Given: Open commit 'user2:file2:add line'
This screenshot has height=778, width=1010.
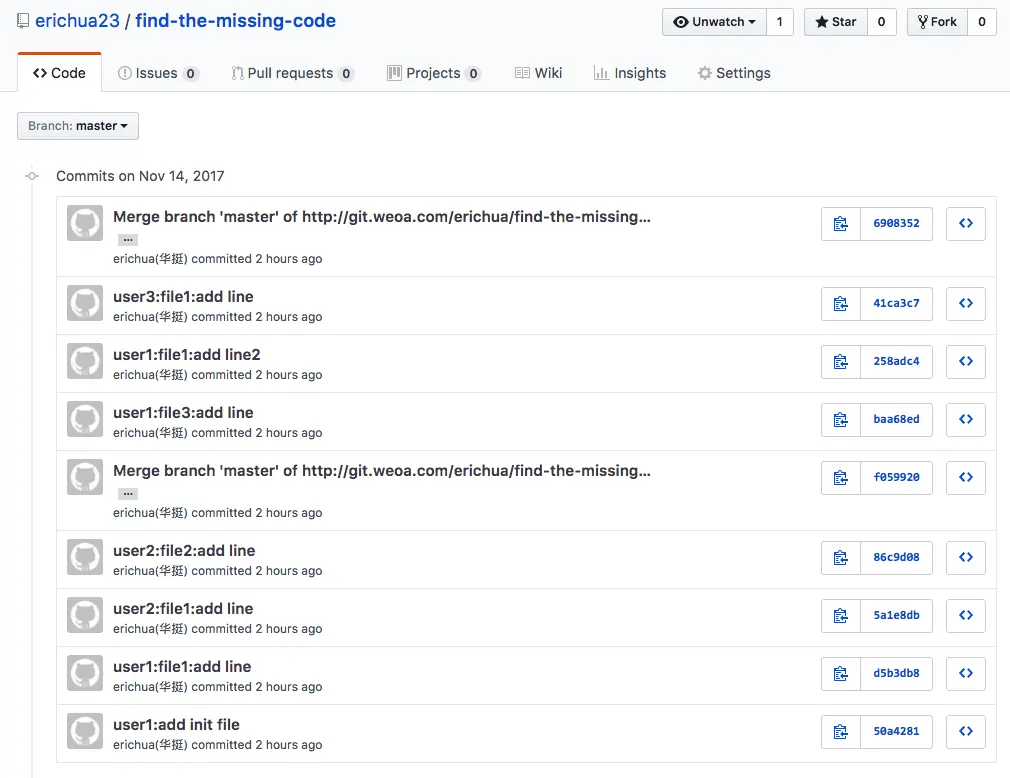Looking at the screenshot, I should pyautogui.click(x=184, y=551).
